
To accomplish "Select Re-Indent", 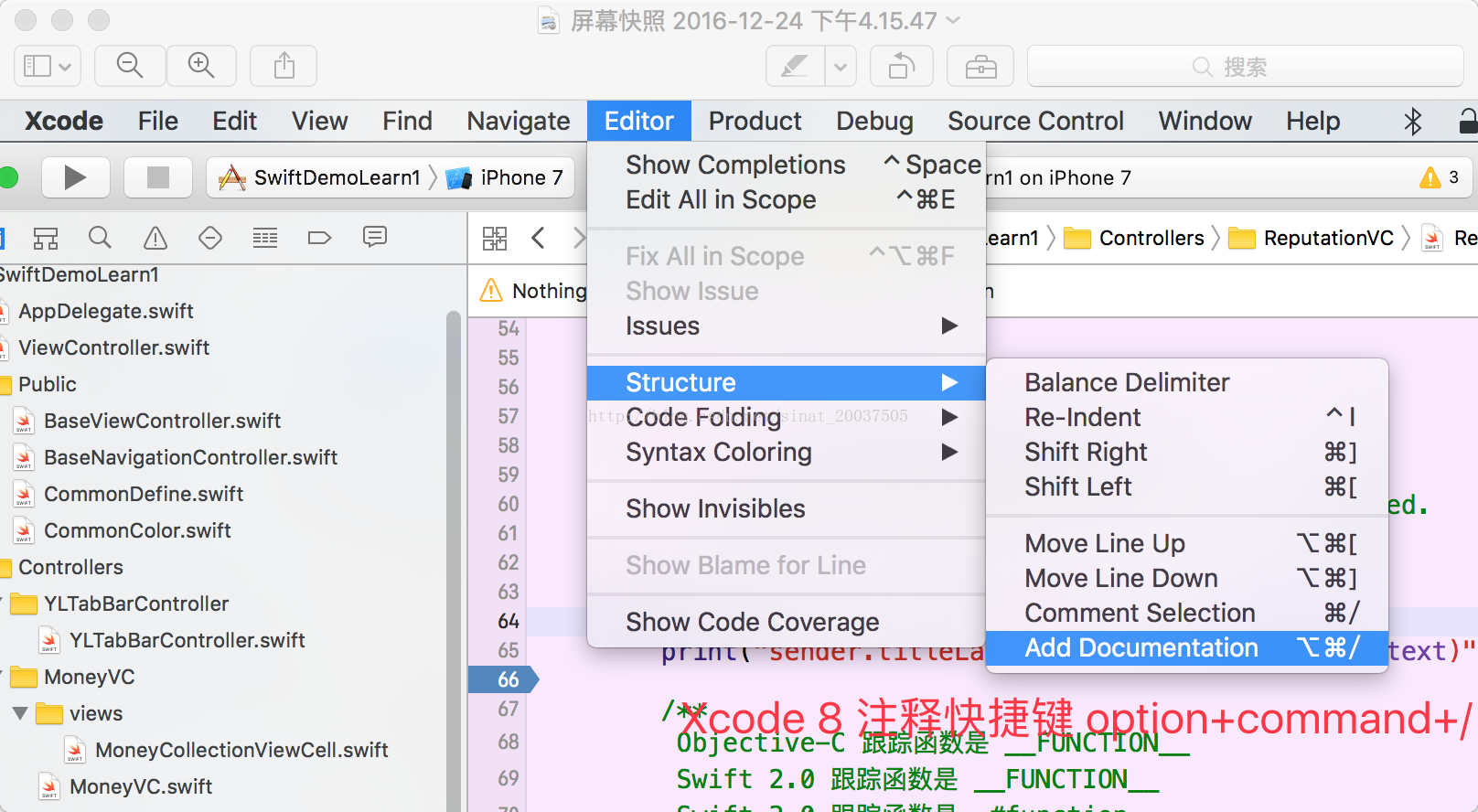I will click(1187, 417).
